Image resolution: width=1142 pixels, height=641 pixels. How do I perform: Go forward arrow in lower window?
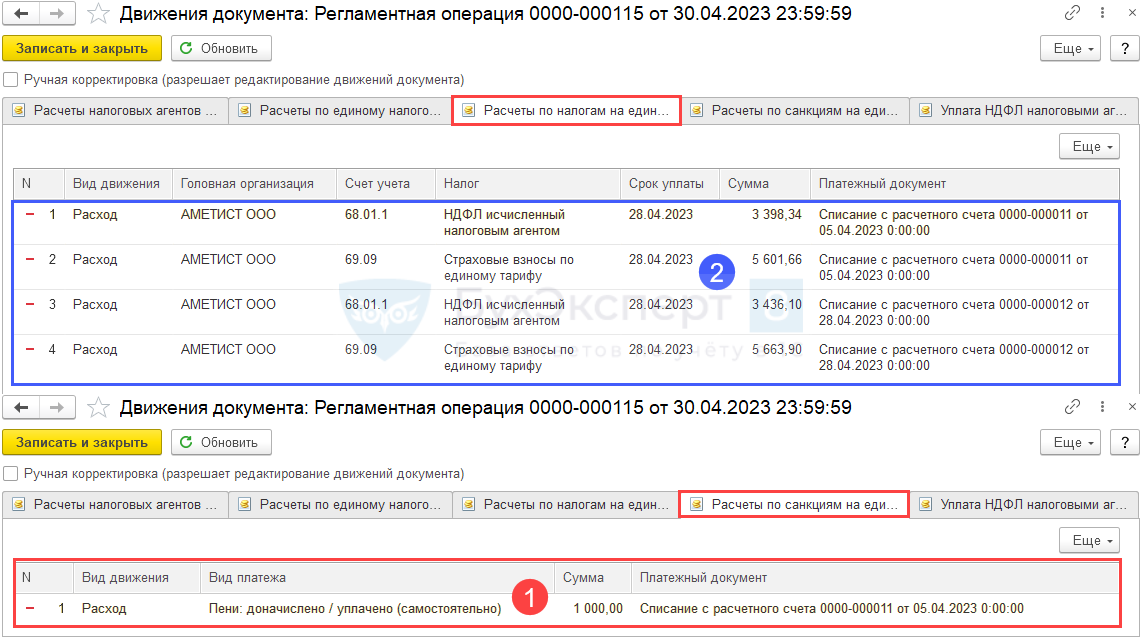coord(57,407)
